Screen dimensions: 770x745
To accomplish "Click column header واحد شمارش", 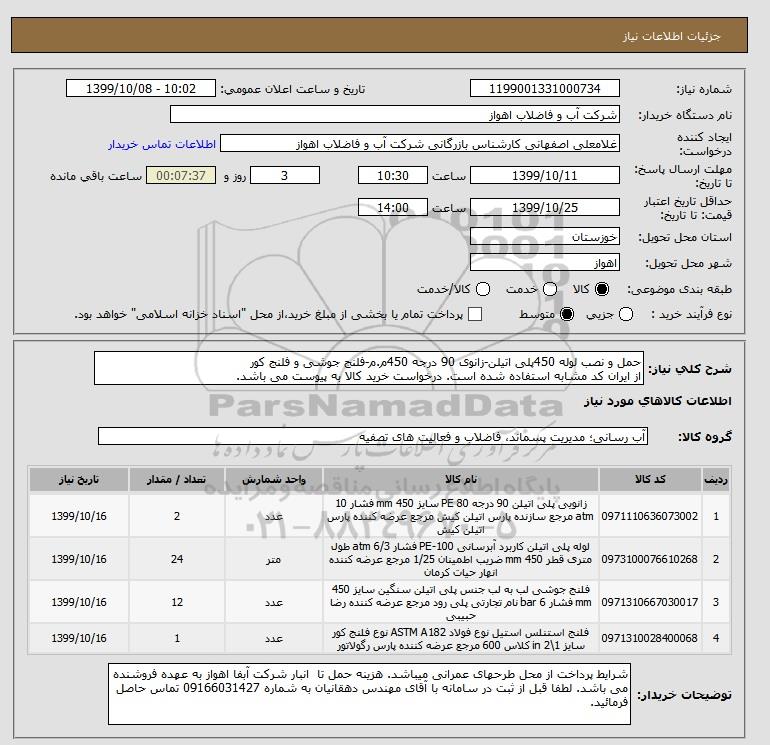I will pyautogui.click(x=274, y=479).
